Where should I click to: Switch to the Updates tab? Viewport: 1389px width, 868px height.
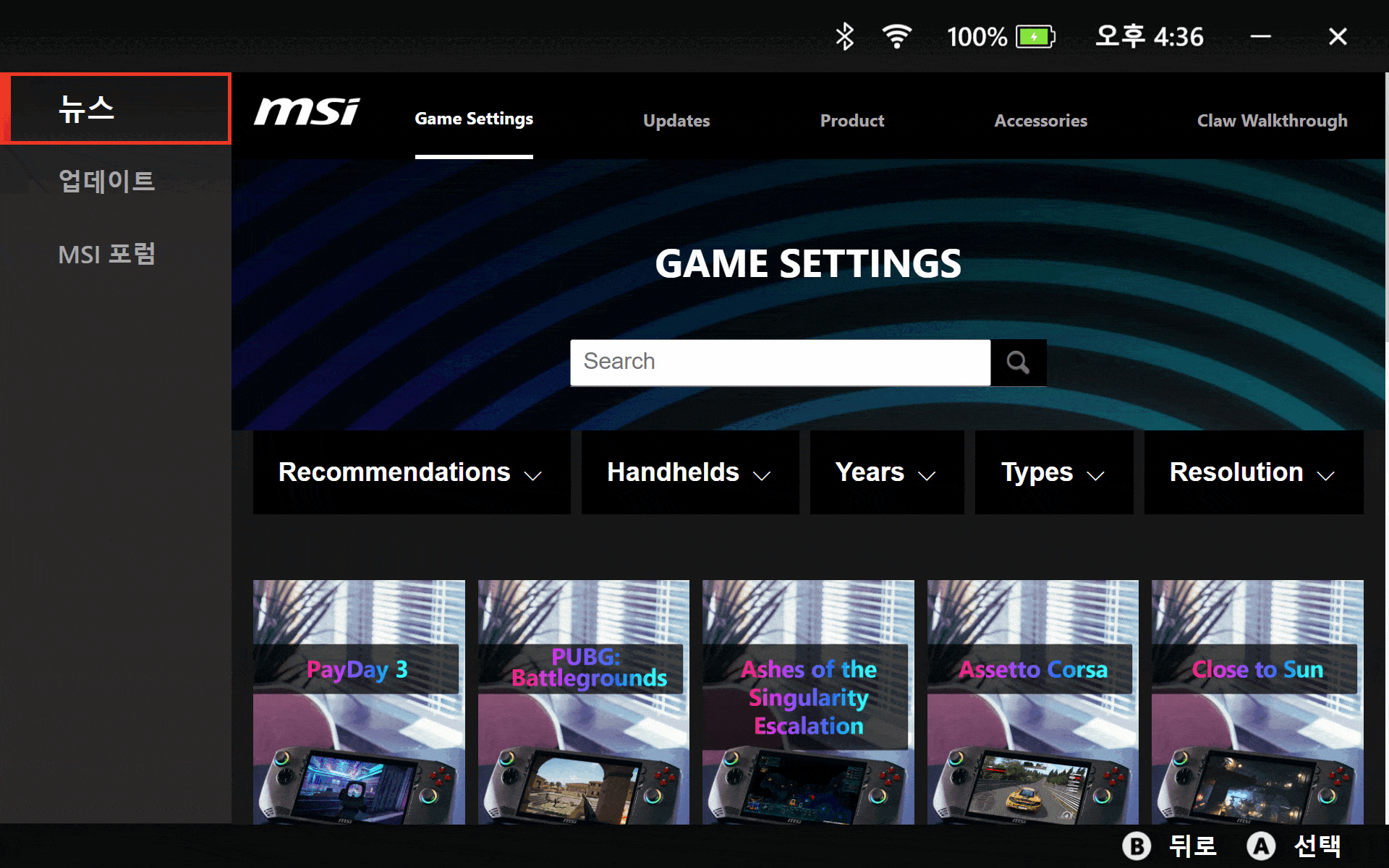pos(676,121)
